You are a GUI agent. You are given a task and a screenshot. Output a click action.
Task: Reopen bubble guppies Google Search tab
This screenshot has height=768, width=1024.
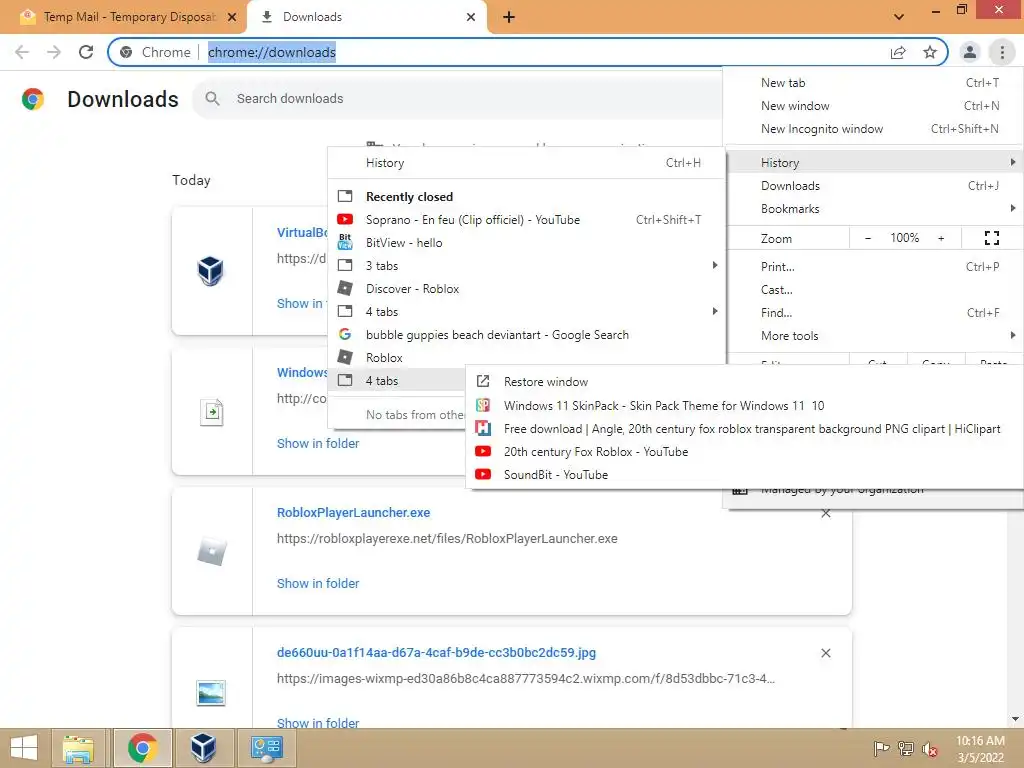point(526,334)
